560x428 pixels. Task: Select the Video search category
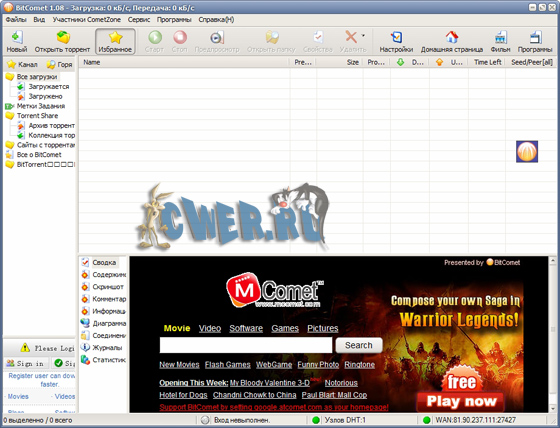click(210, 328)
